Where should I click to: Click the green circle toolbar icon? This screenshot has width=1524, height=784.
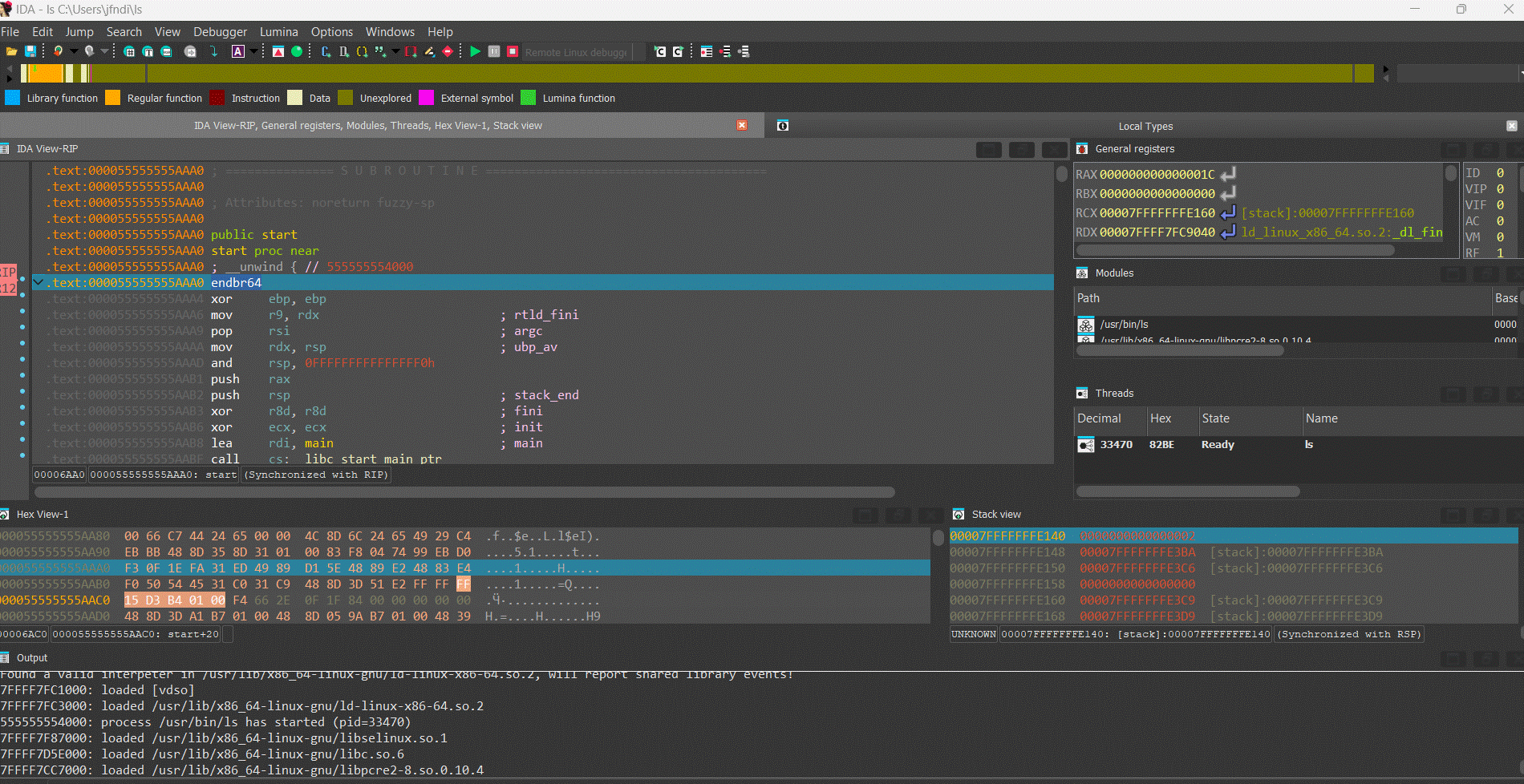click(297, 51)
